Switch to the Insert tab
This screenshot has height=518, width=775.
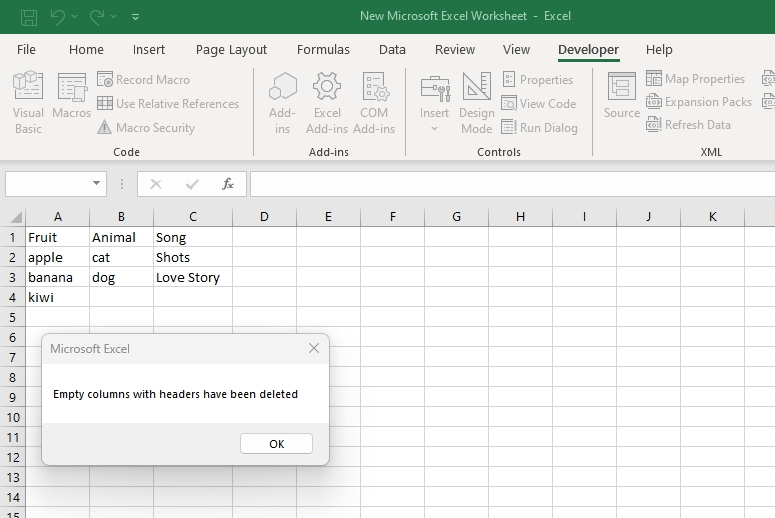(x=149, y=49)
